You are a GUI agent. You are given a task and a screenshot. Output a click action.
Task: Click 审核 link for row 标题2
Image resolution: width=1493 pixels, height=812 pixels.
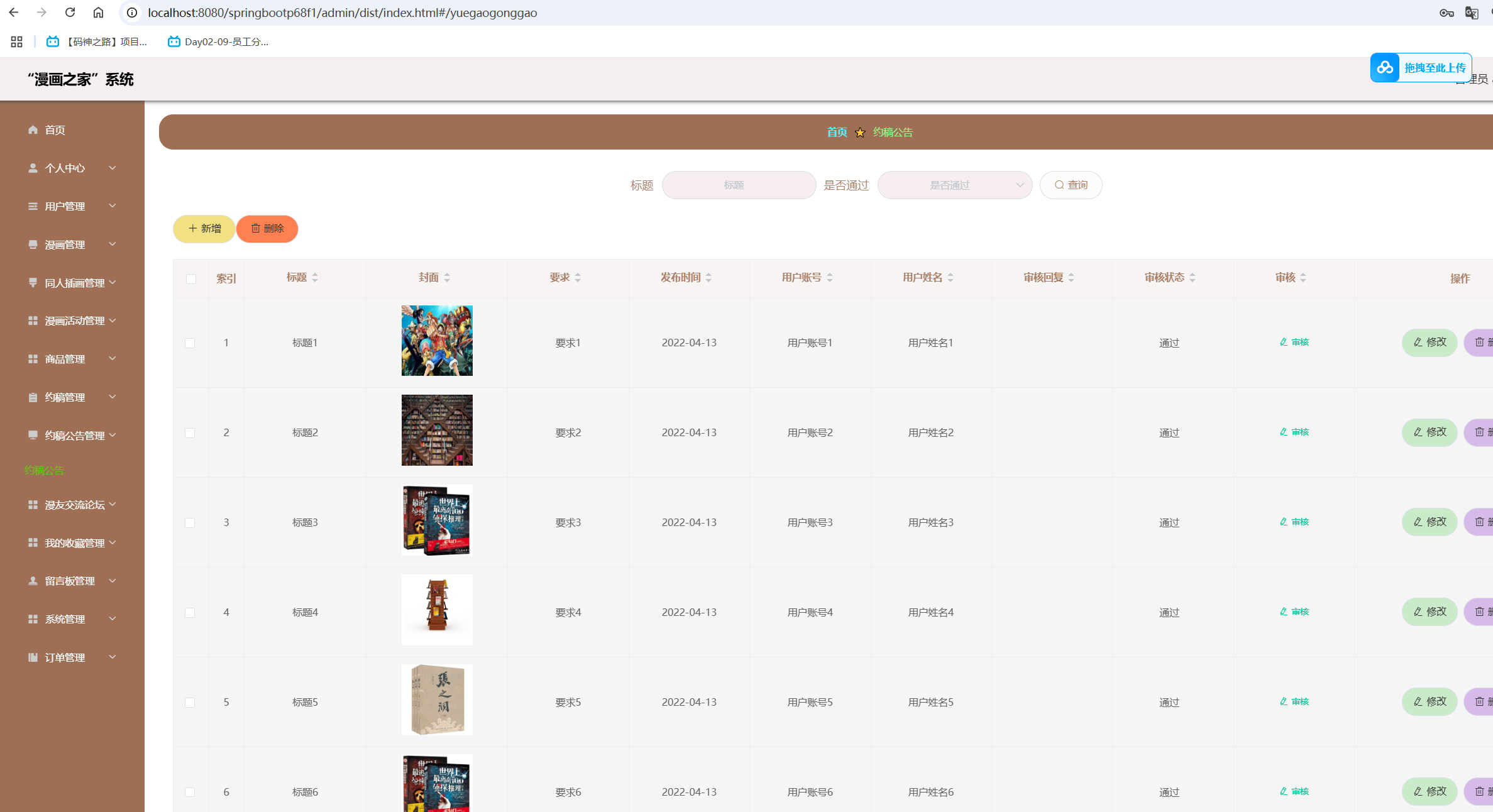(x=1294, y=432)
